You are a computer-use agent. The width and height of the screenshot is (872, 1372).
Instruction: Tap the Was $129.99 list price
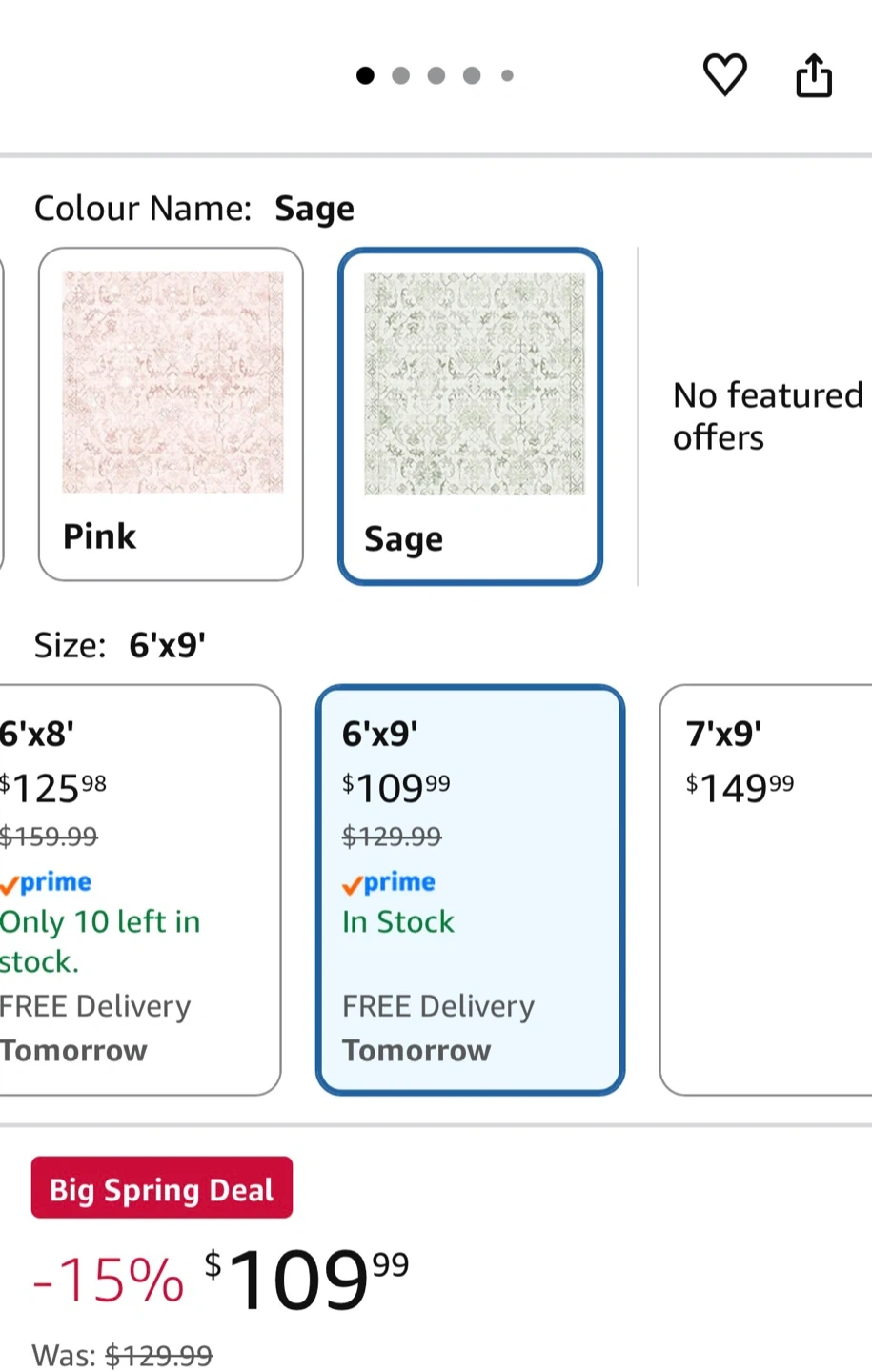tap(122, 1355)
